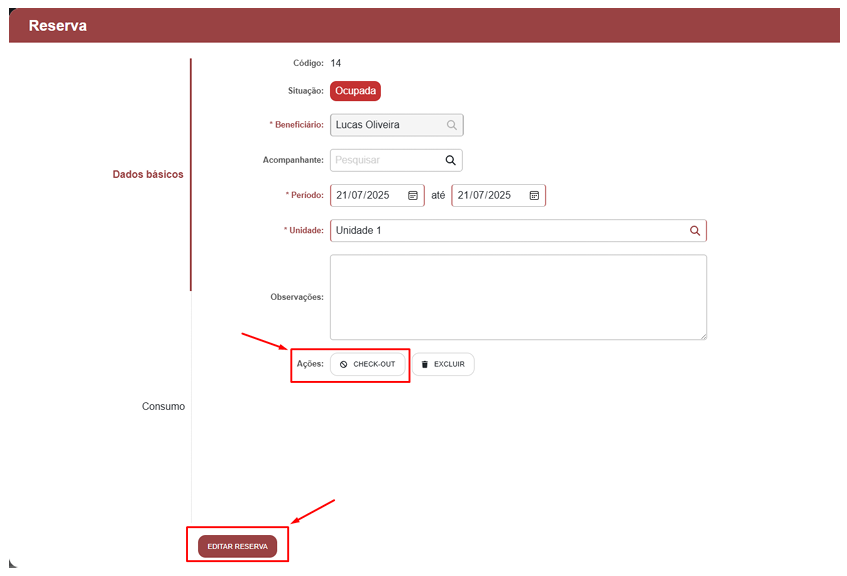Select the Dados básicos tab

coord(148,174)
